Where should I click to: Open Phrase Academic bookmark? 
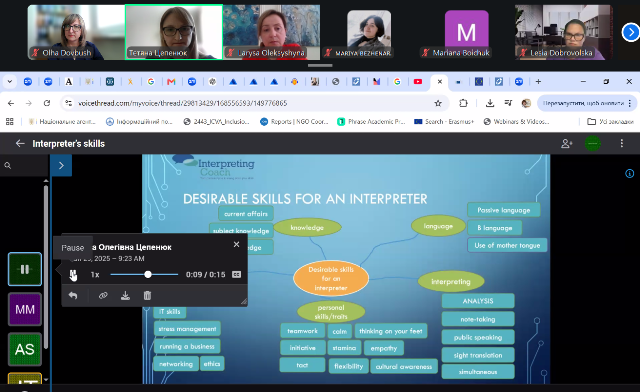click(x=371, y=121)
